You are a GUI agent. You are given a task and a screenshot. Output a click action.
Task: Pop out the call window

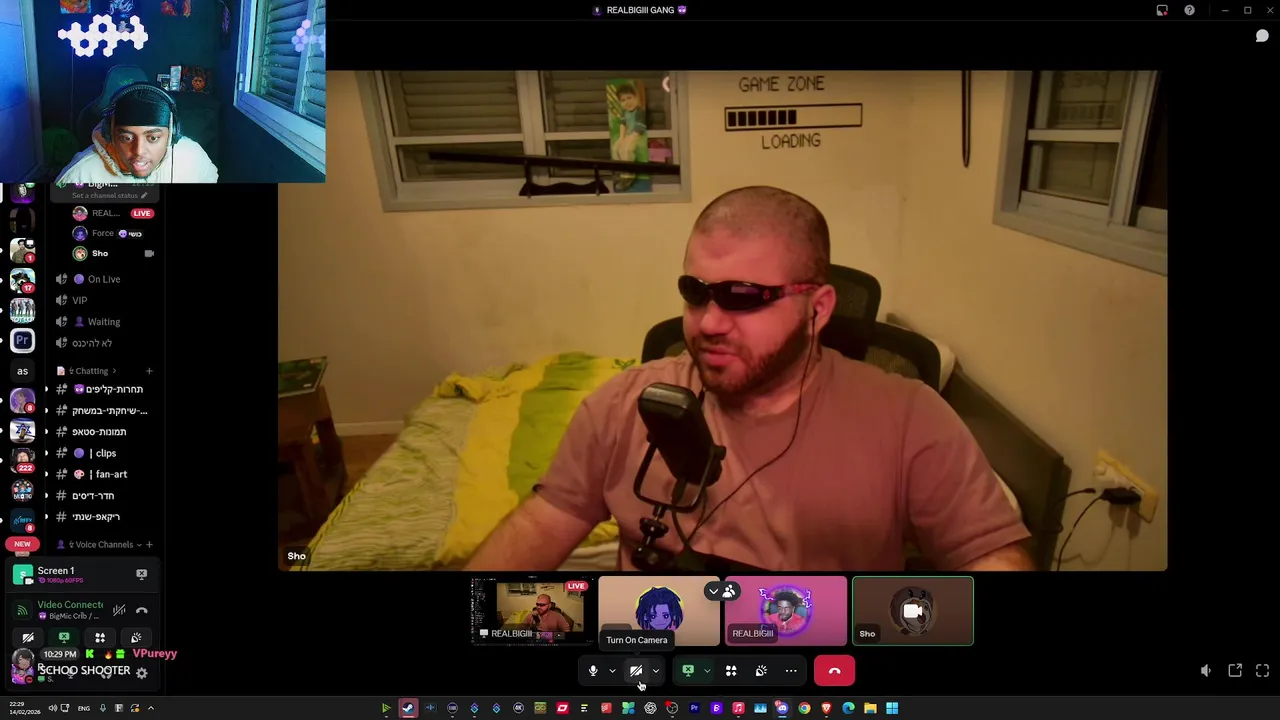[1235, 671]
